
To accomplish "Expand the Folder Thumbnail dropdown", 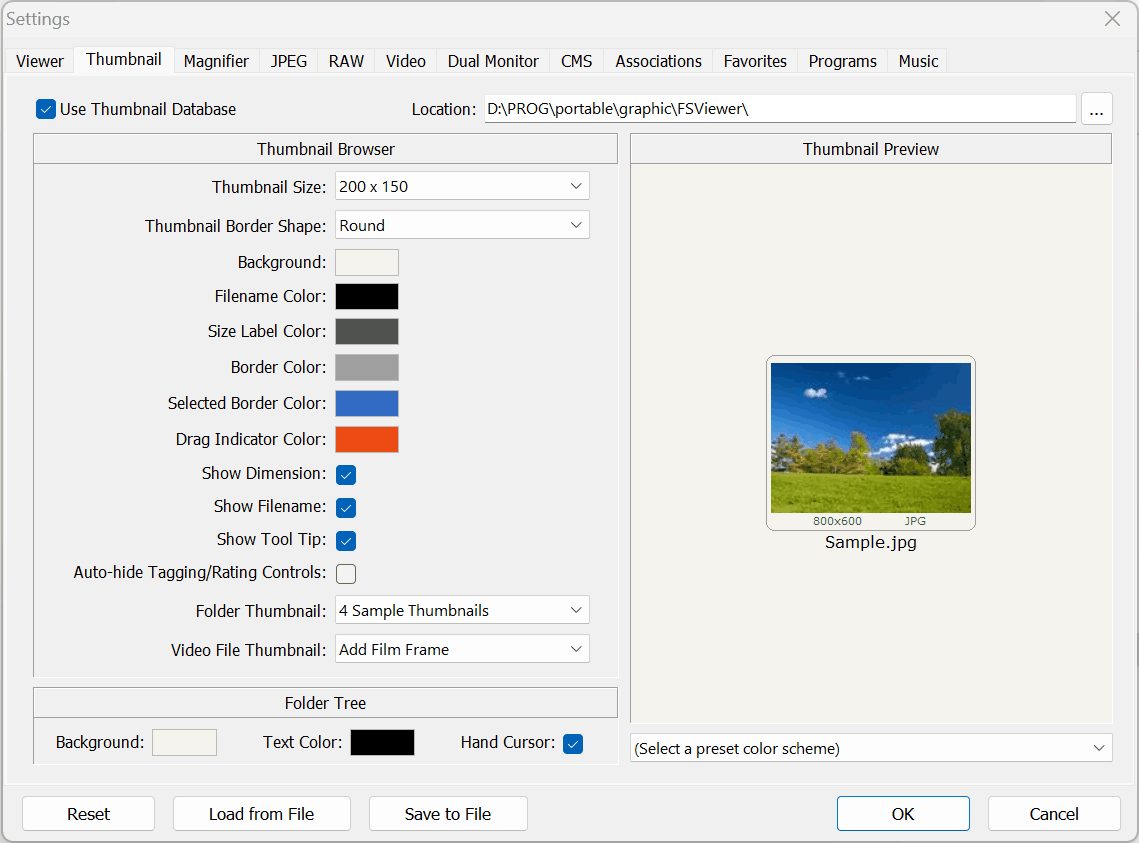I will tap(462, 611).
